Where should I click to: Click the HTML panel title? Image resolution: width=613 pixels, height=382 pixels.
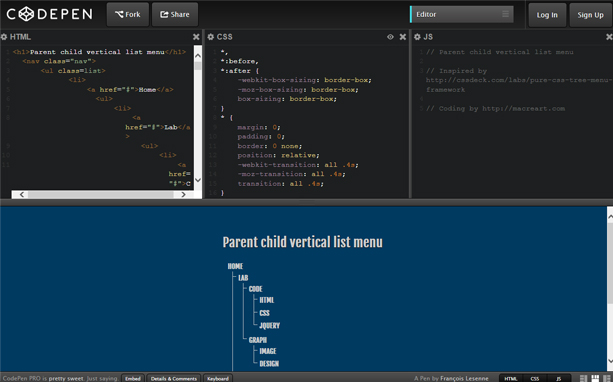[20, 37]
